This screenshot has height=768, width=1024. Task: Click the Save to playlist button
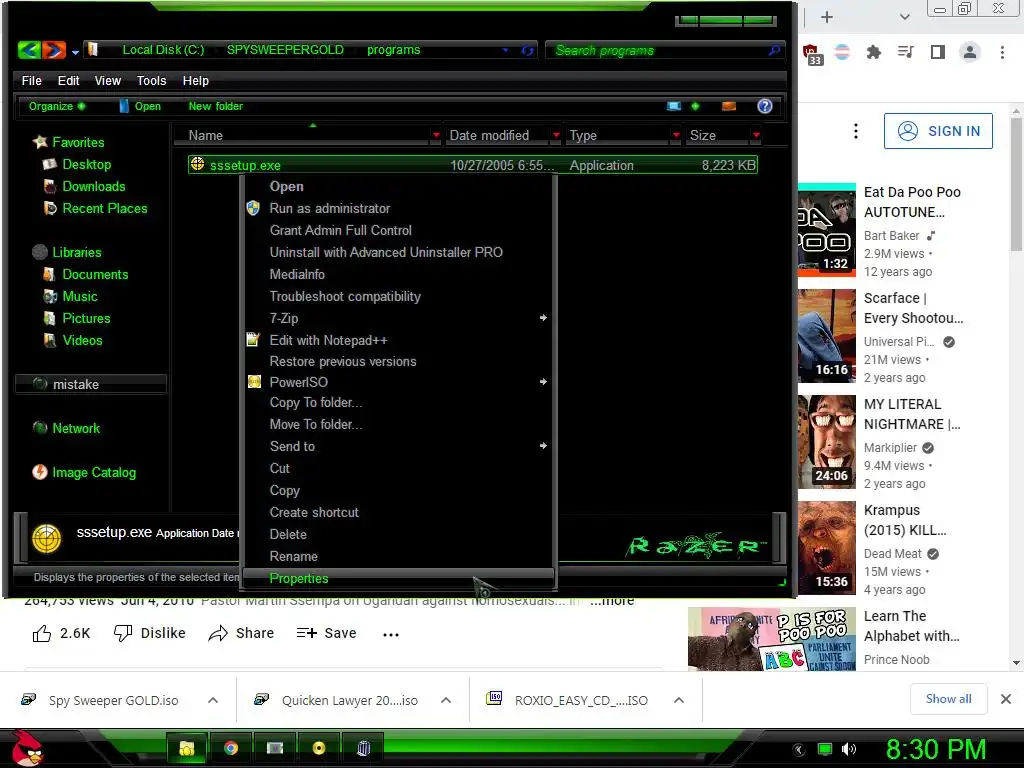(326, 633)
